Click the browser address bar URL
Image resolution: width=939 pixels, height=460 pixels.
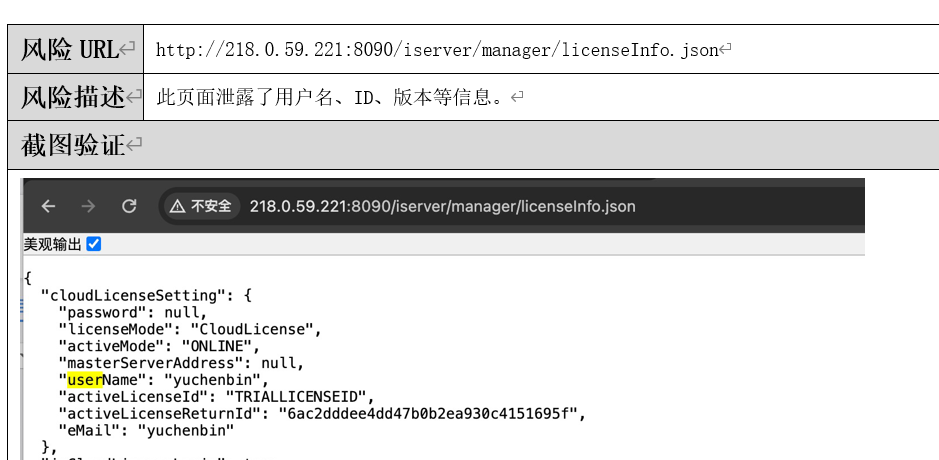pyautogui.click(x=442, y=206)
